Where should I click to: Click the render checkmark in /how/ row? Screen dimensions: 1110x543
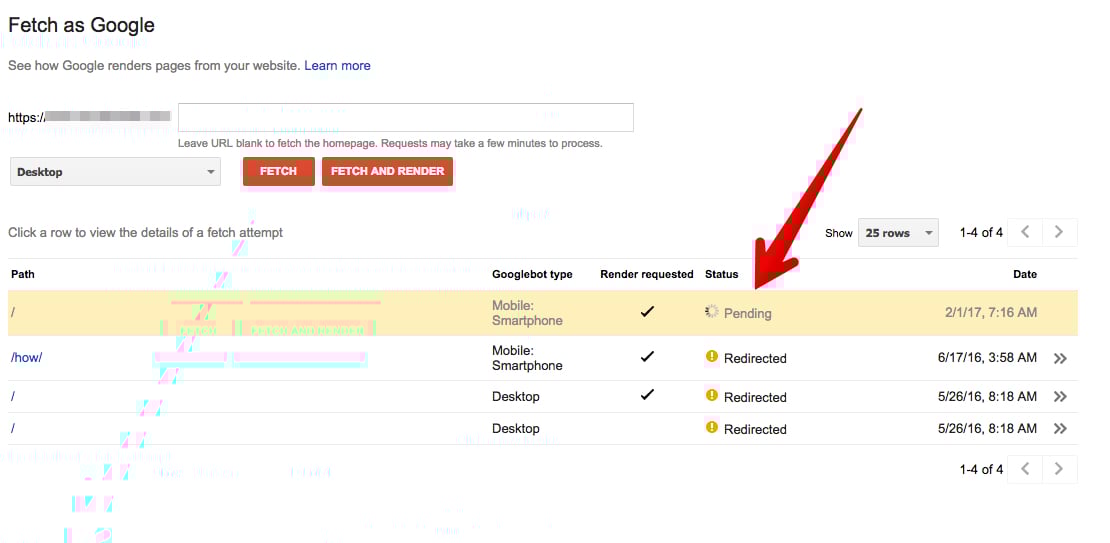(x=646, y=357)
